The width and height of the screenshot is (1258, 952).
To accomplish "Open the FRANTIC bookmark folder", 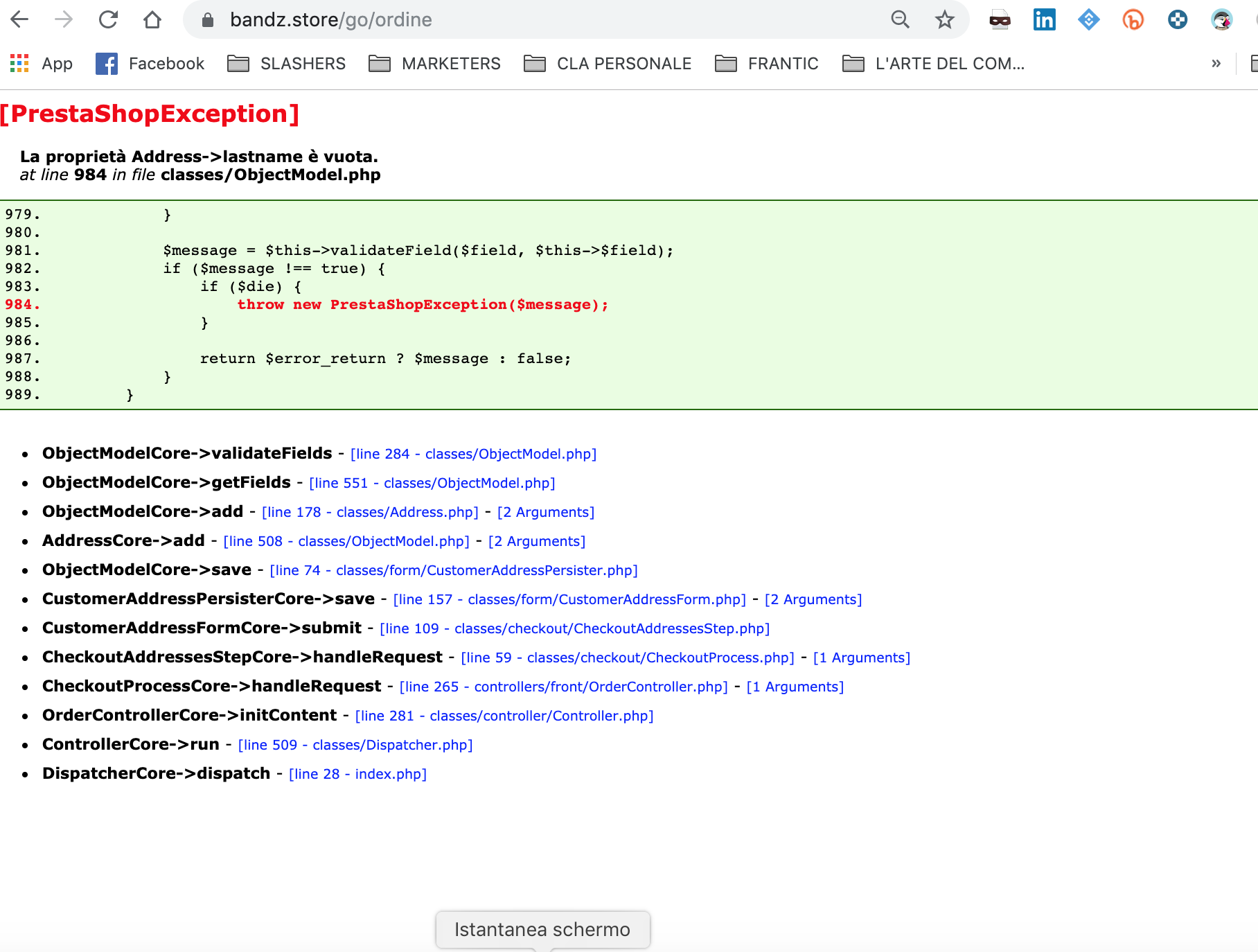I will 767,64.
